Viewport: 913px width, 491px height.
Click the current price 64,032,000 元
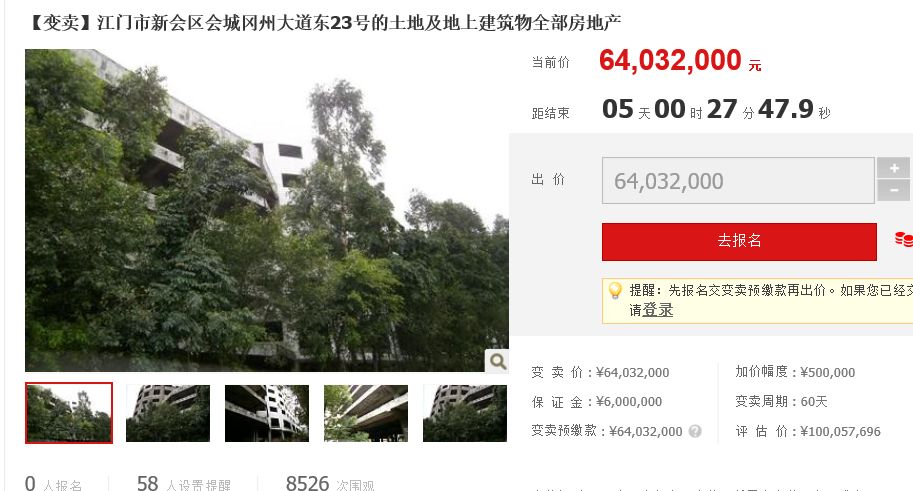point(680,61)
